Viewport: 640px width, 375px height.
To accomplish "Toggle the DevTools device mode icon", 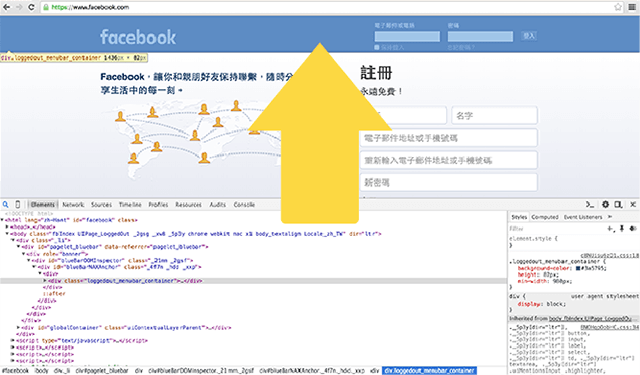I will tap(18, 204).
